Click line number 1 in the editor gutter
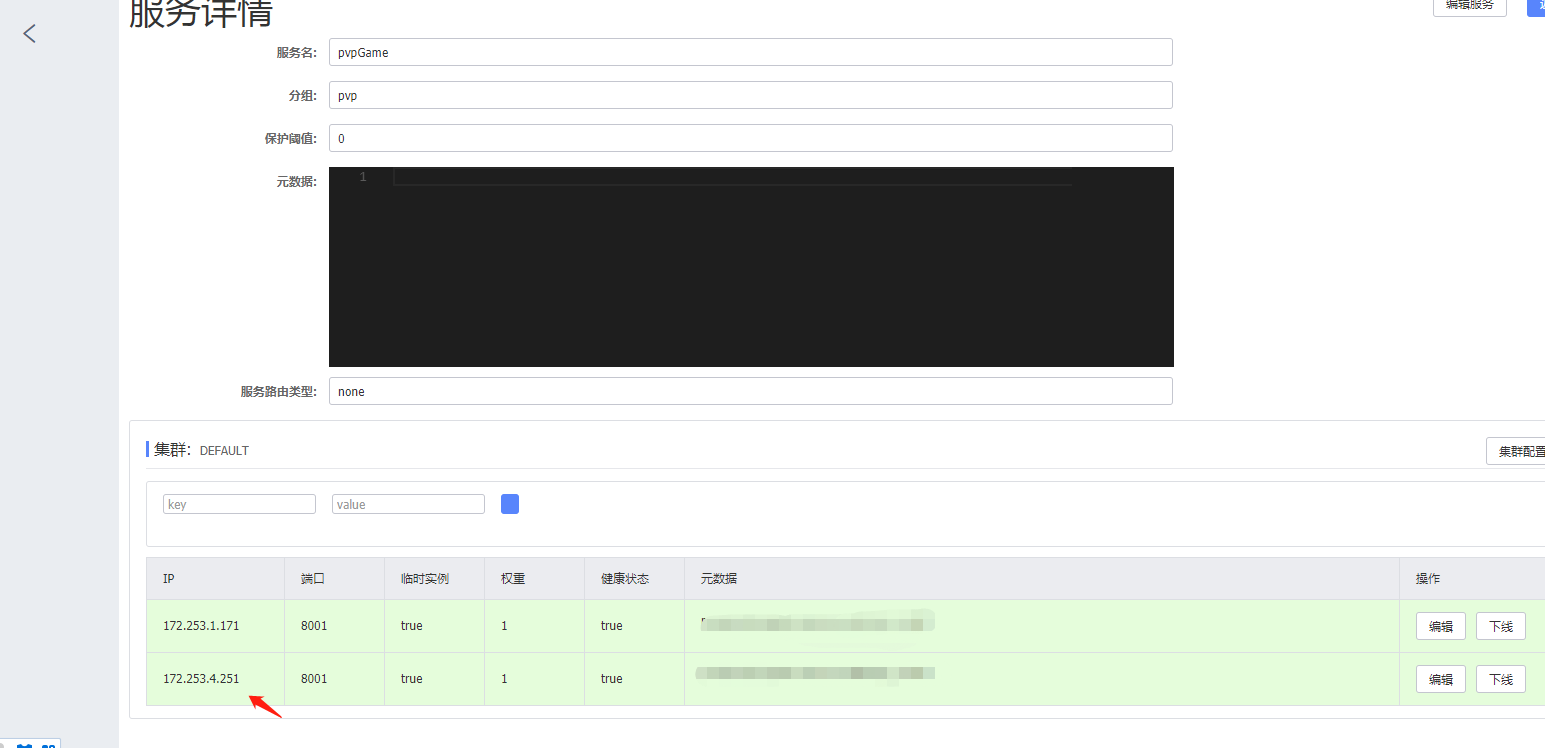This screenshot has height=748, width=1545. coord(363,177)
